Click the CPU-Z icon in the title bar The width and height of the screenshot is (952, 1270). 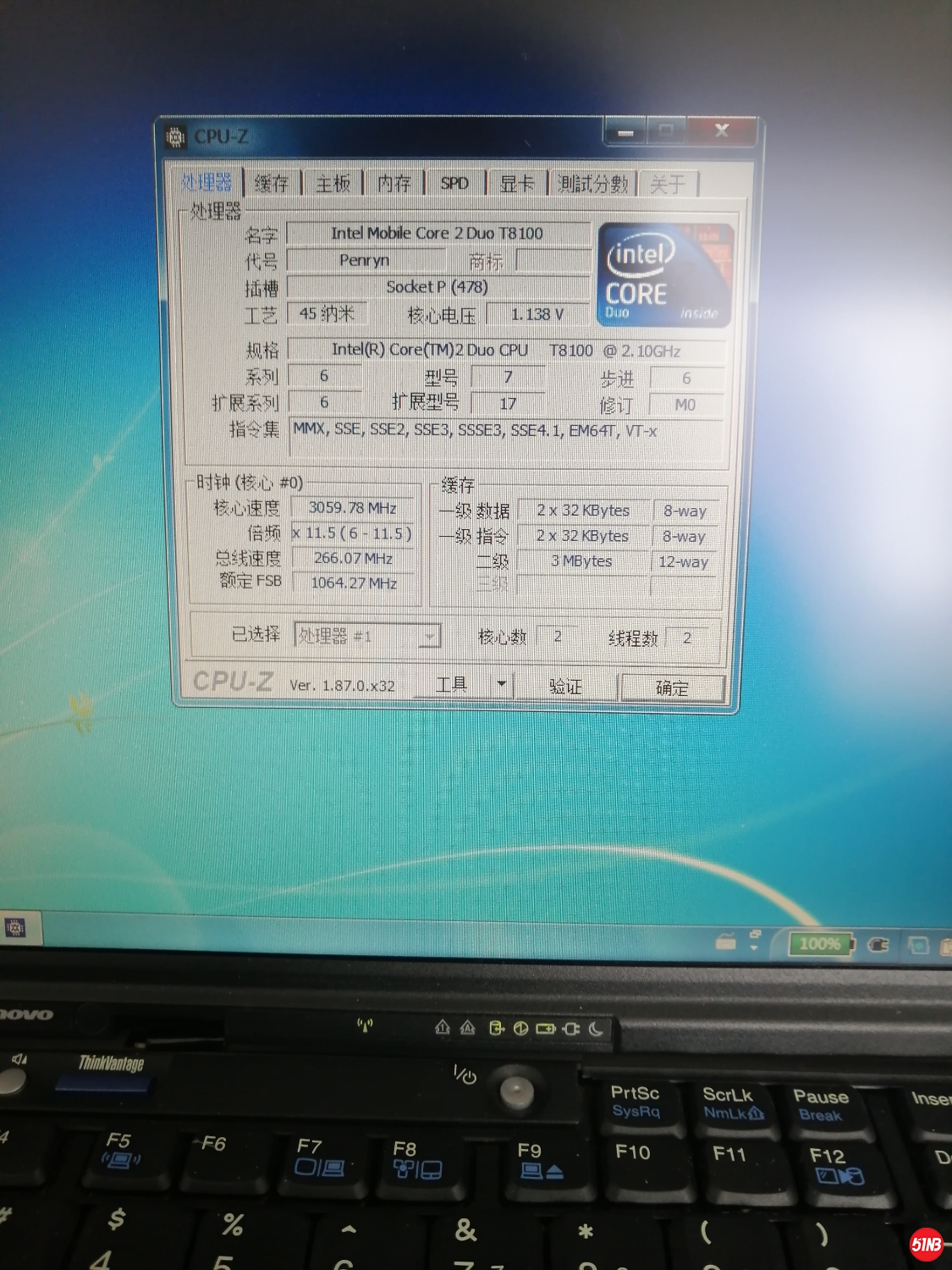[175, 136]
